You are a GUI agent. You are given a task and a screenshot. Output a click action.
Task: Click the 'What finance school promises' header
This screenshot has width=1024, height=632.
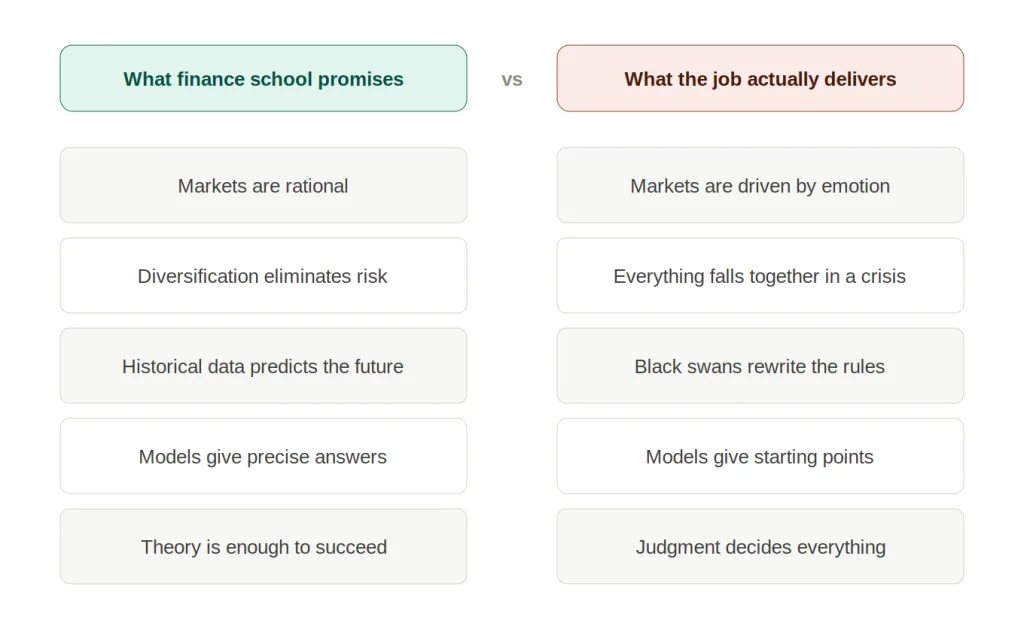(263, 78)
